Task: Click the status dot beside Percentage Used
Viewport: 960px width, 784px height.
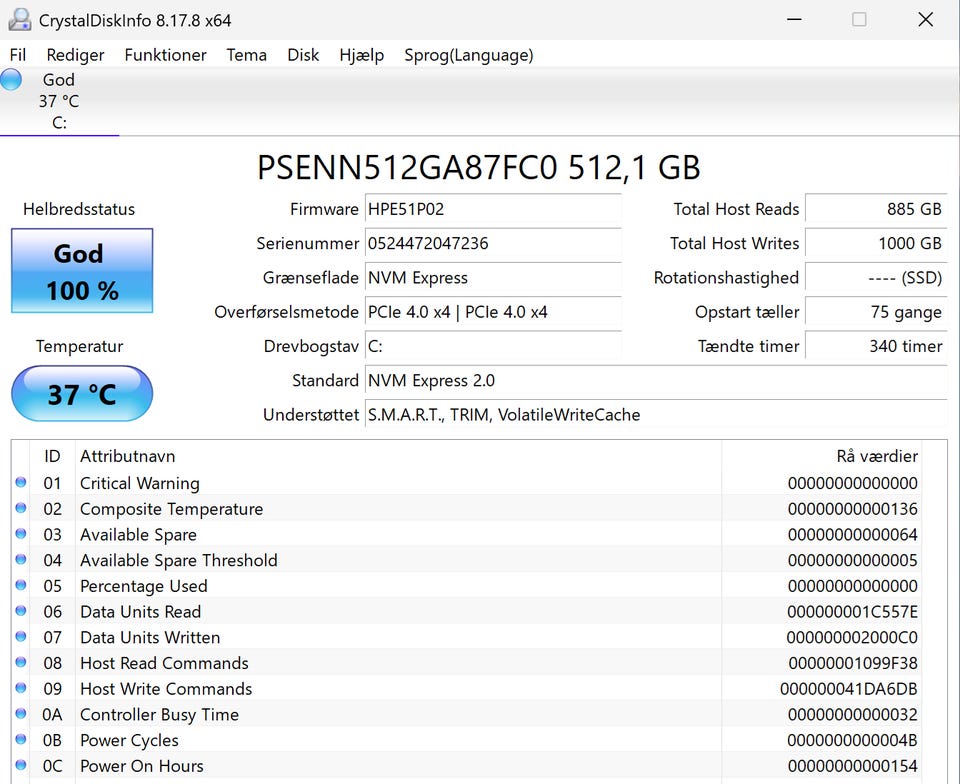Action: point(21,586)
